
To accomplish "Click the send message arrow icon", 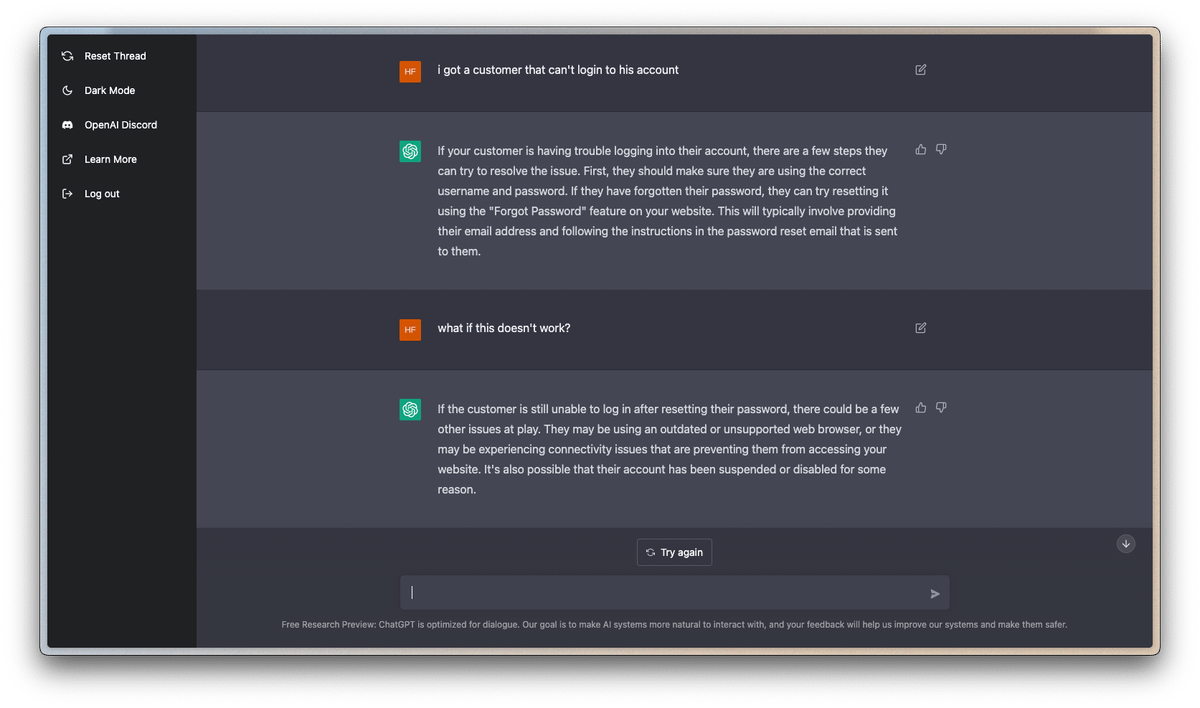I will click(935, 594).
